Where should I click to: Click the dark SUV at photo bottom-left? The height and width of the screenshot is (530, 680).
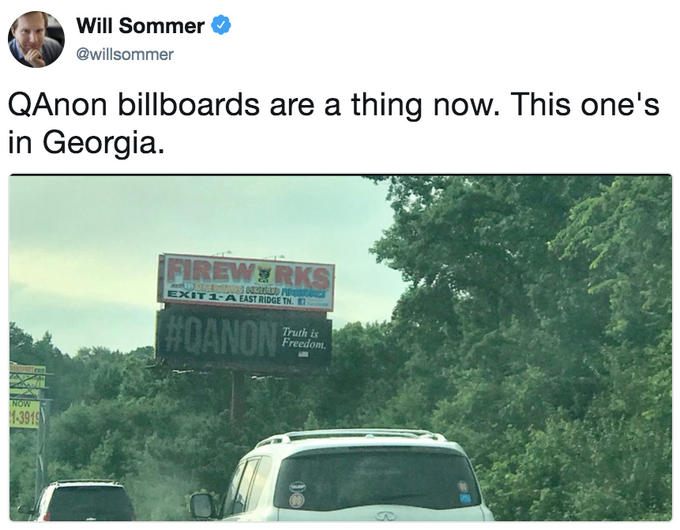tap(83, 501)
